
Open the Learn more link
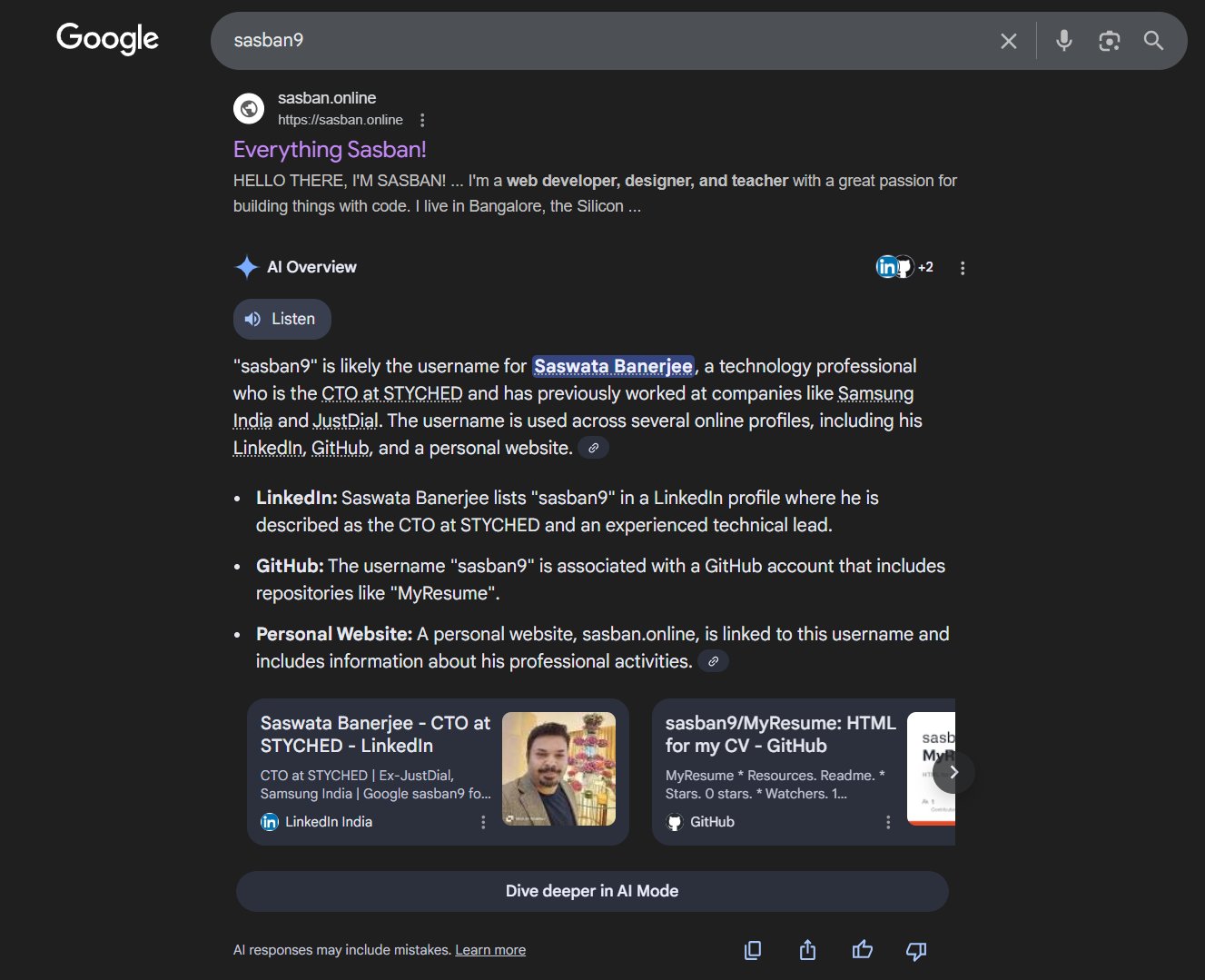(x=490, y=950)
